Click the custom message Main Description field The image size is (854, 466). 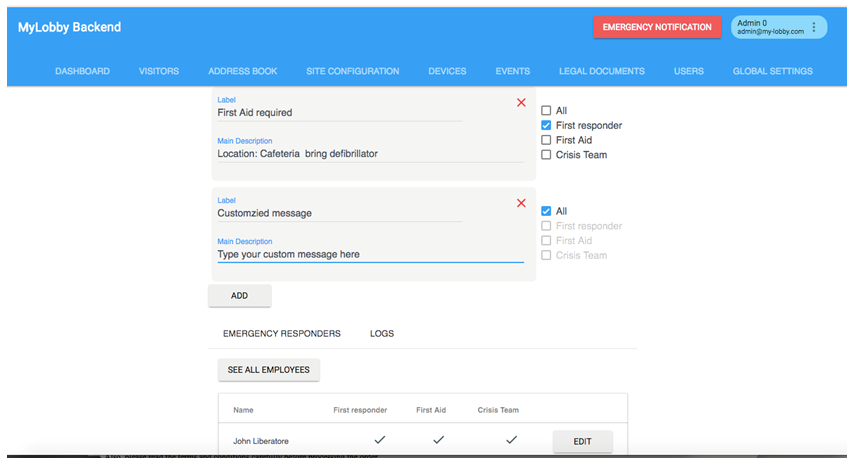[x=370, y=255]
